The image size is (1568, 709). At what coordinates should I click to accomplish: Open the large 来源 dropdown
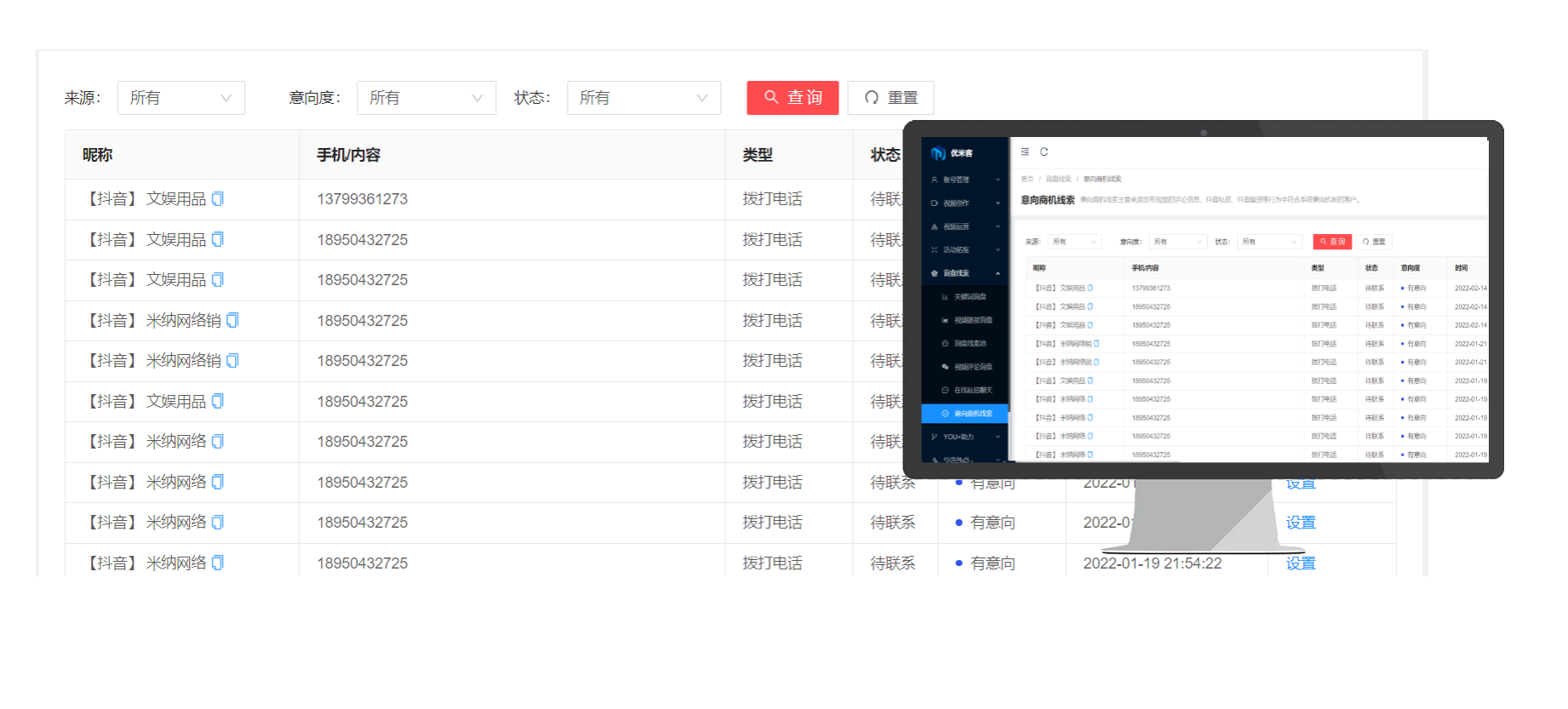tap(180, 98)
